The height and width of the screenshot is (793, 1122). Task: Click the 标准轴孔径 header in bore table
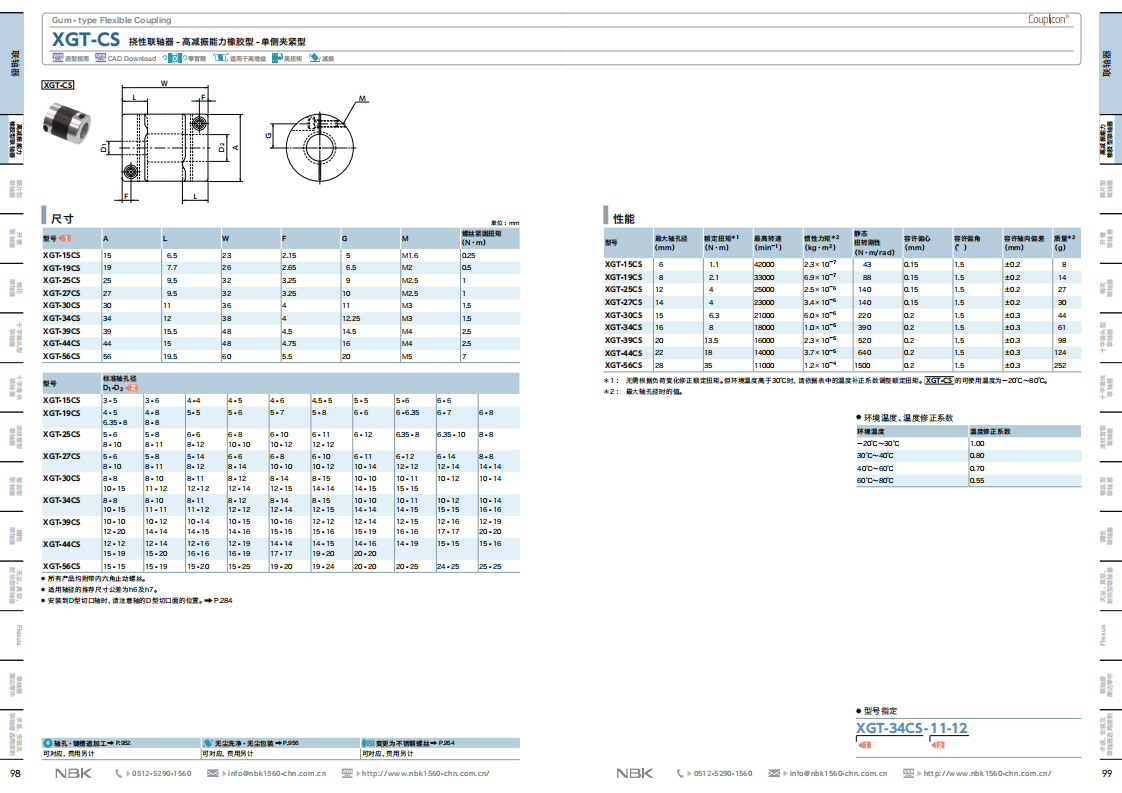119,379
